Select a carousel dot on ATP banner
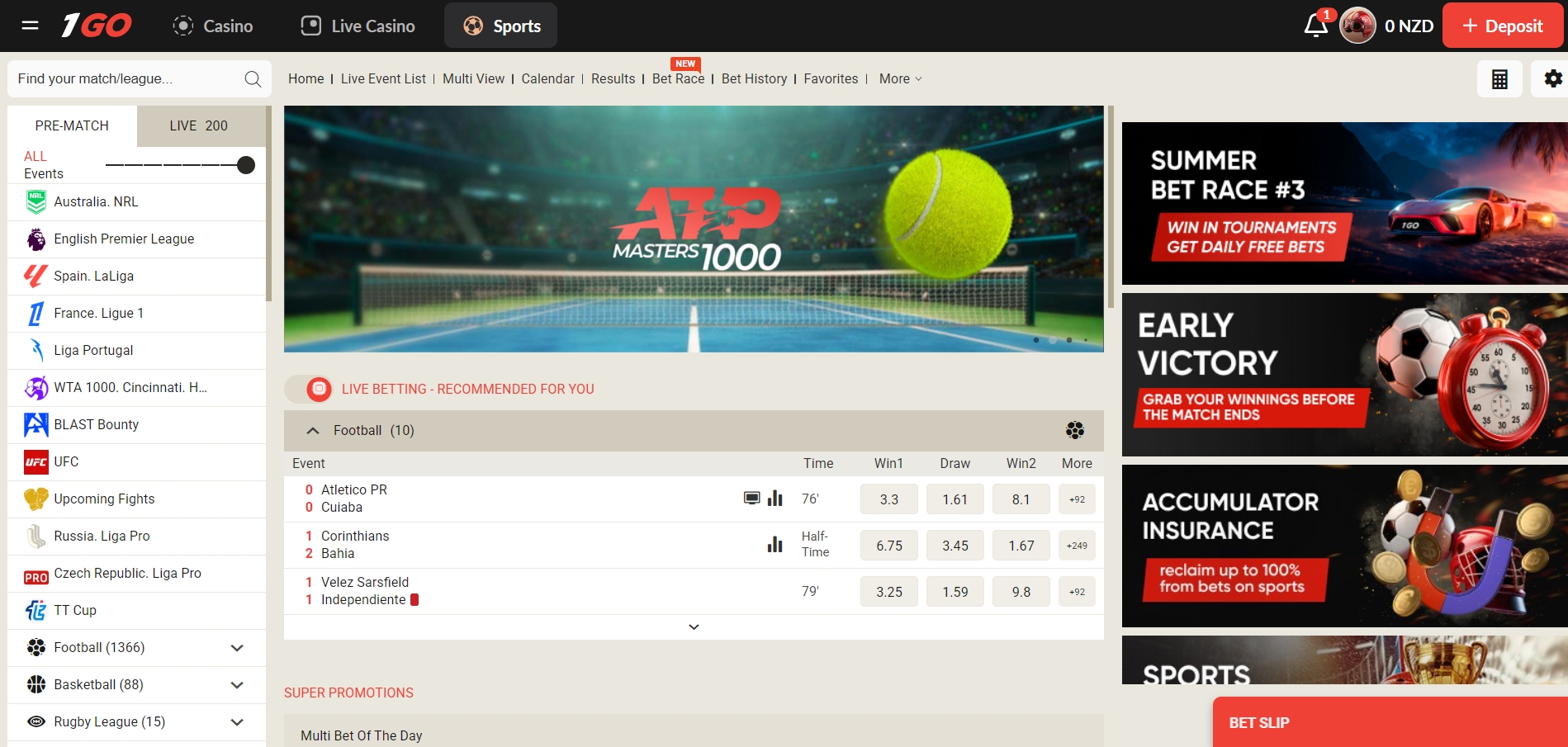 tap(1053, 340)
